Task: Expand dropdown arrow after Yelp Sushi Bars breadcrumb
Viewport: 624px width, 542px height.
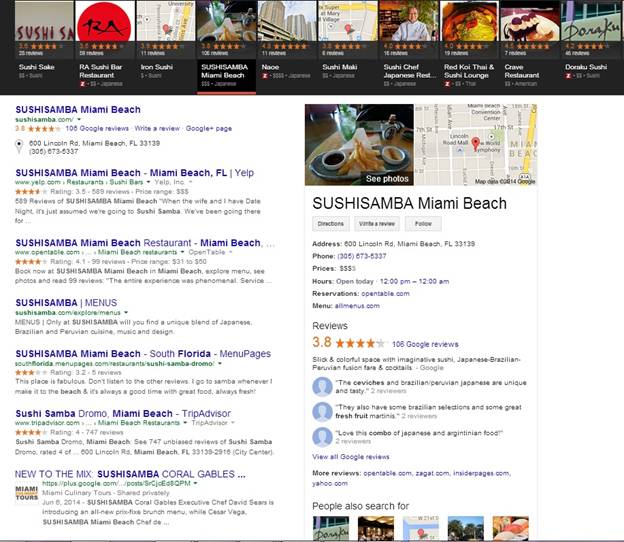Action: [x=148, y=182]
